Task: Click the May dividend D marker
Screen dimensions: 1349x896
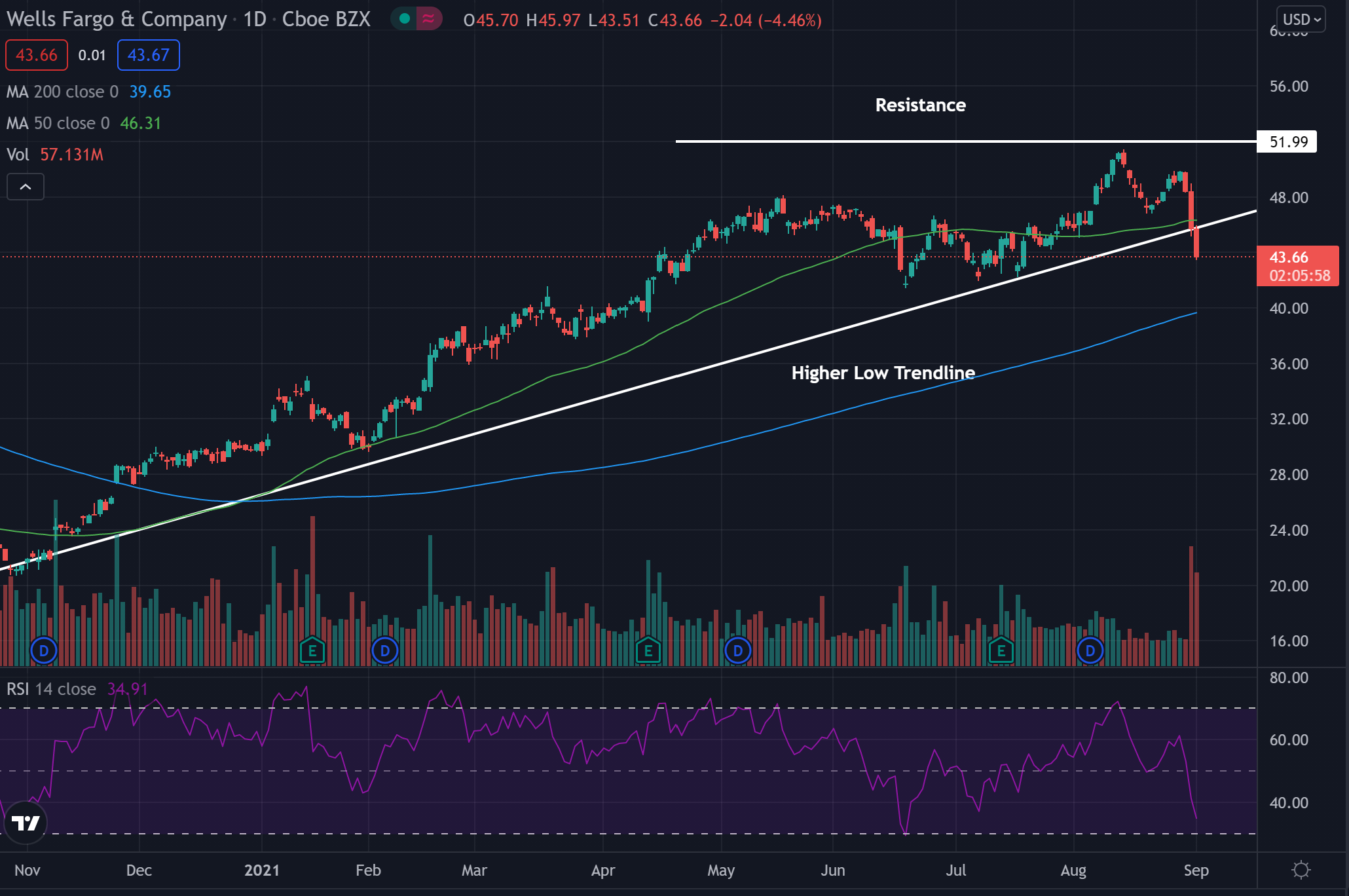Action: 738,651
